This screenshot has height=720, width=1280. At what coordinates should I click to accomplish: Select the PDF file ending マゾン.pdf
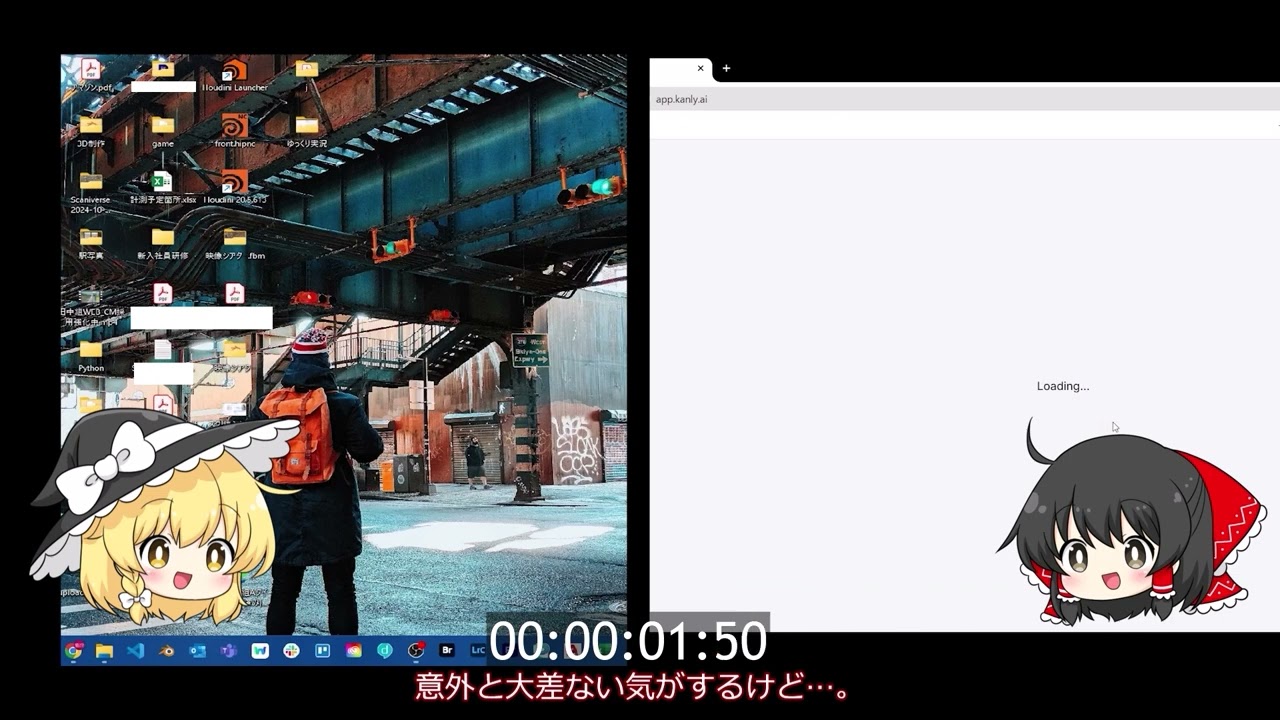(x=91, y=75)
